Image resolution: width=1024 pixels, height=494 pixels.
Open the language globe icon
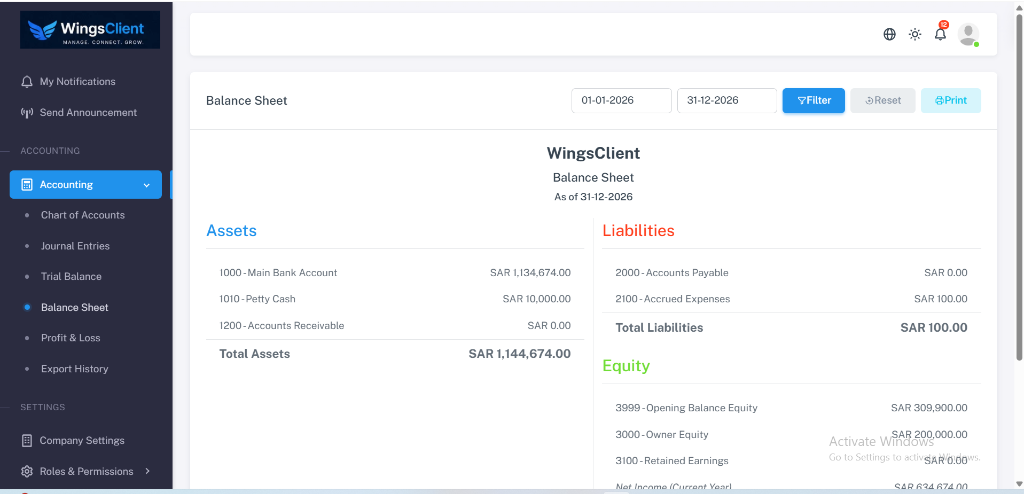tap(889, 35)
